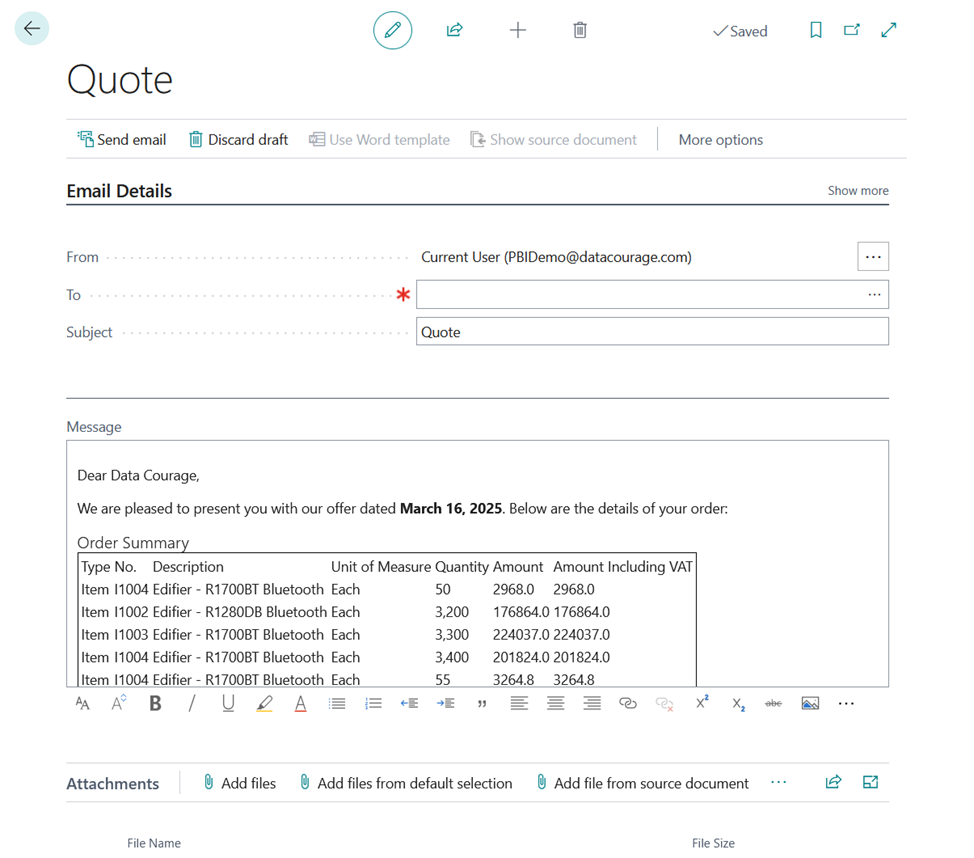
Task: Insert image into the message
Action: pos(810,704)
